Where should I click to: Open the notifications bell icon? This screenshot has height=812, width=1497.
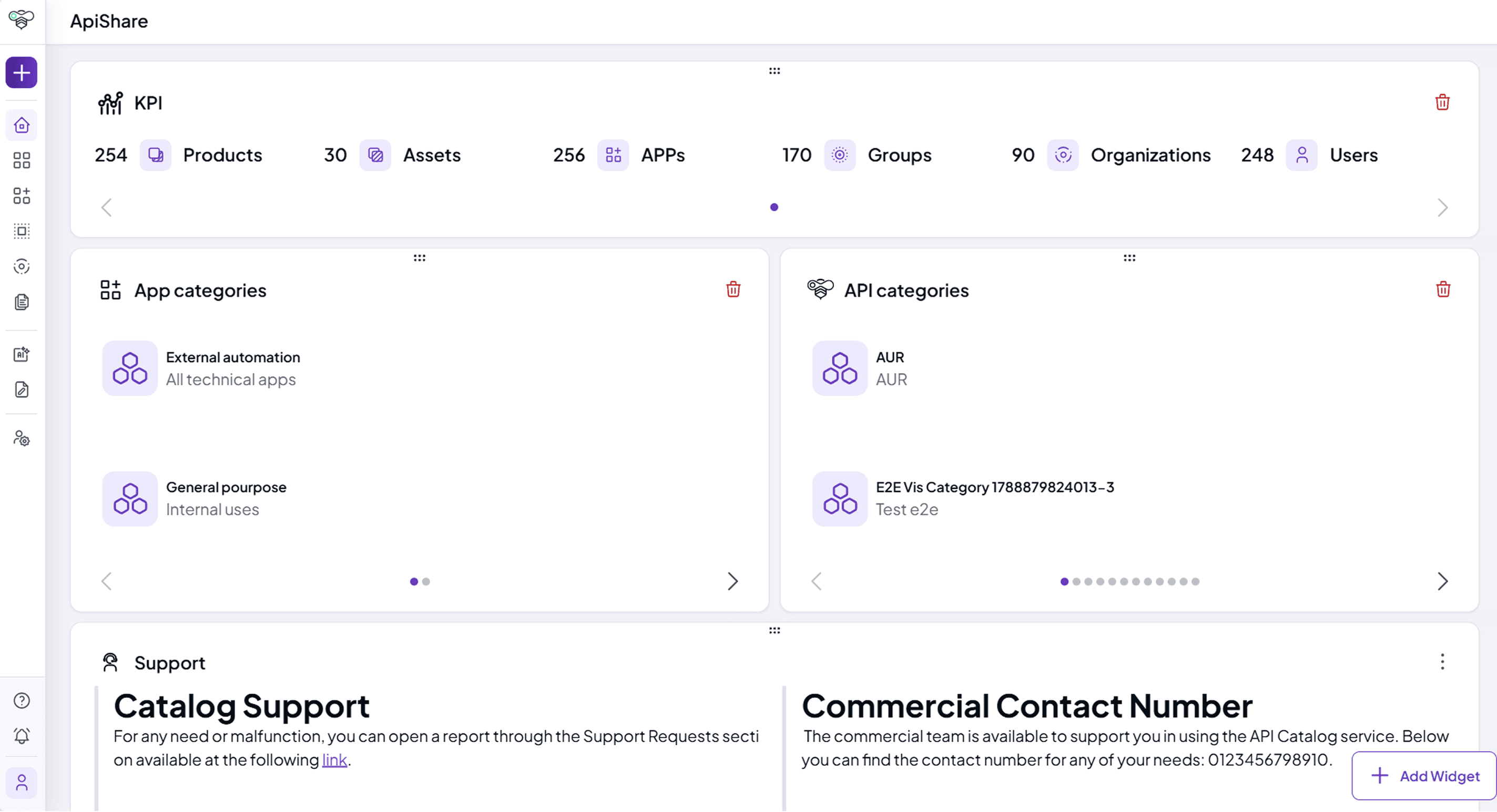pyautogui.click(x=22, y=736)
